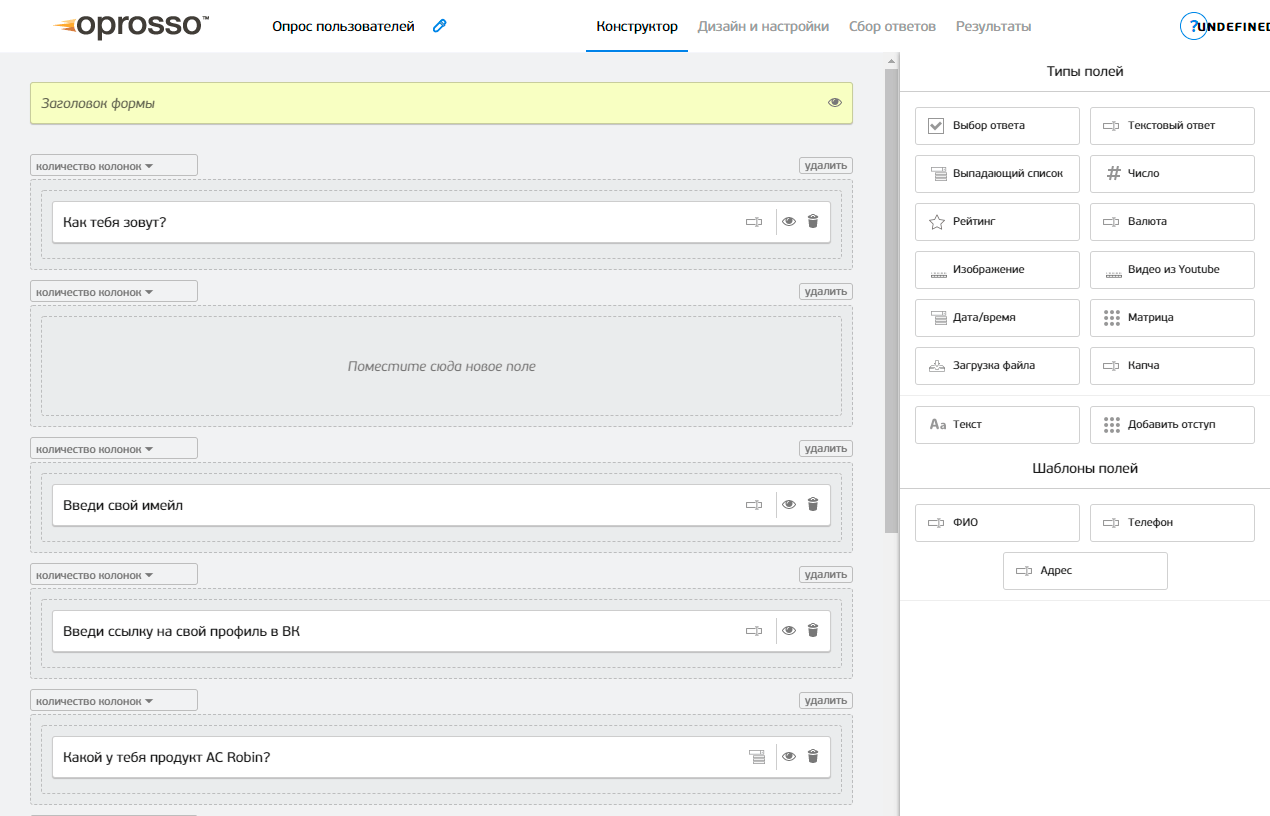Open 'количество колонок' dropdown above 'Как тебя зовут?'
1270x816 pixels.
(x=113, y=166)
